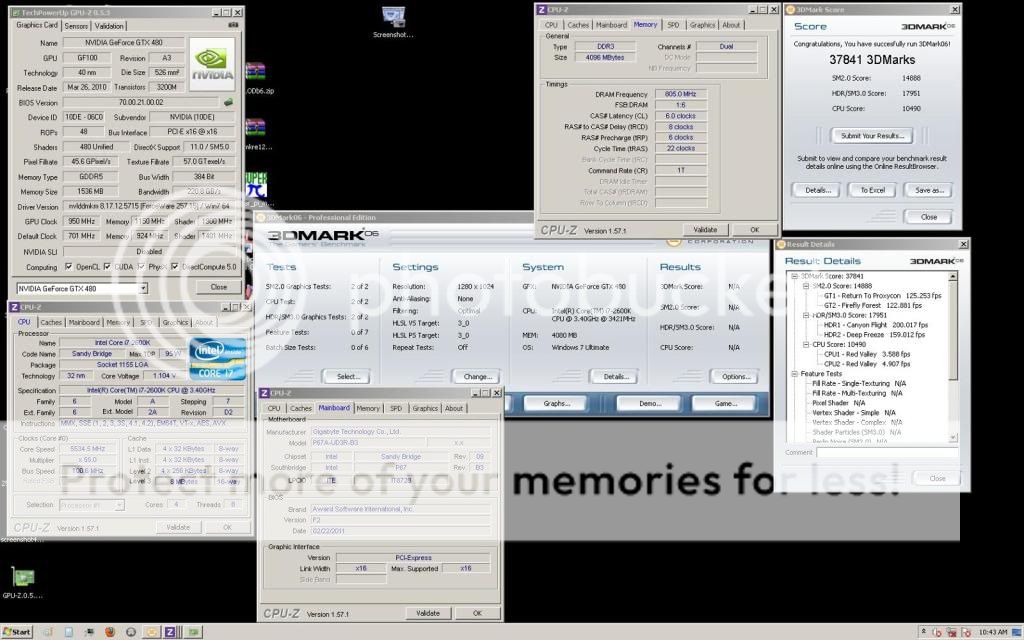Click the show desktop icon at the taskbar end
The height and width of the screenshot is (640, 1024).
pyautogui.click(x=1016, y=632)
